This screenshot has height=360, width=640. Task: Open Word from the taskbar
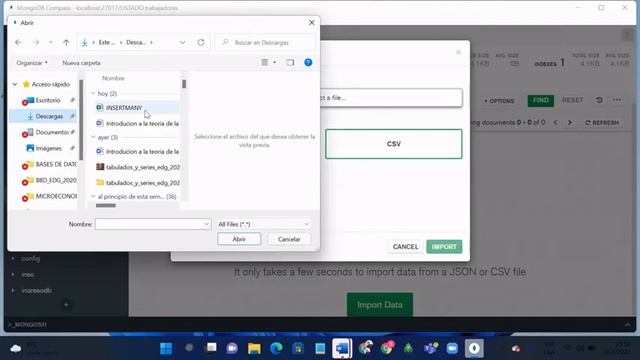click(x=342, y=349)
